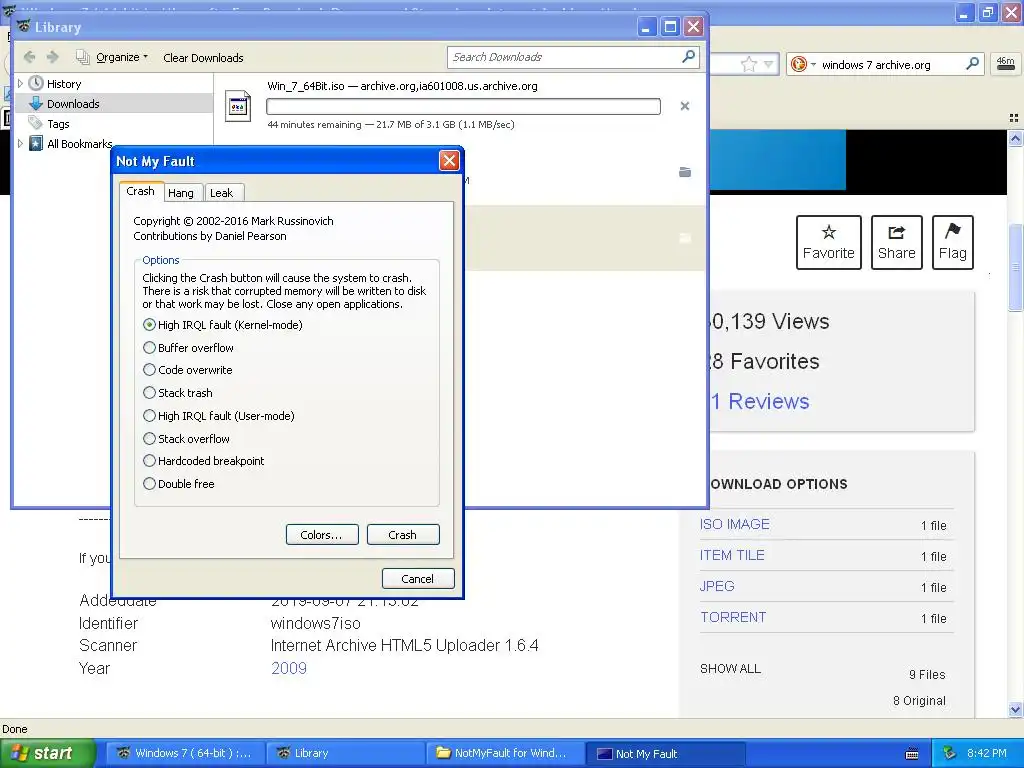The image size is (1024, 768).
Task: Click the Share button on archive page
Action: click(x=897, y=242)
